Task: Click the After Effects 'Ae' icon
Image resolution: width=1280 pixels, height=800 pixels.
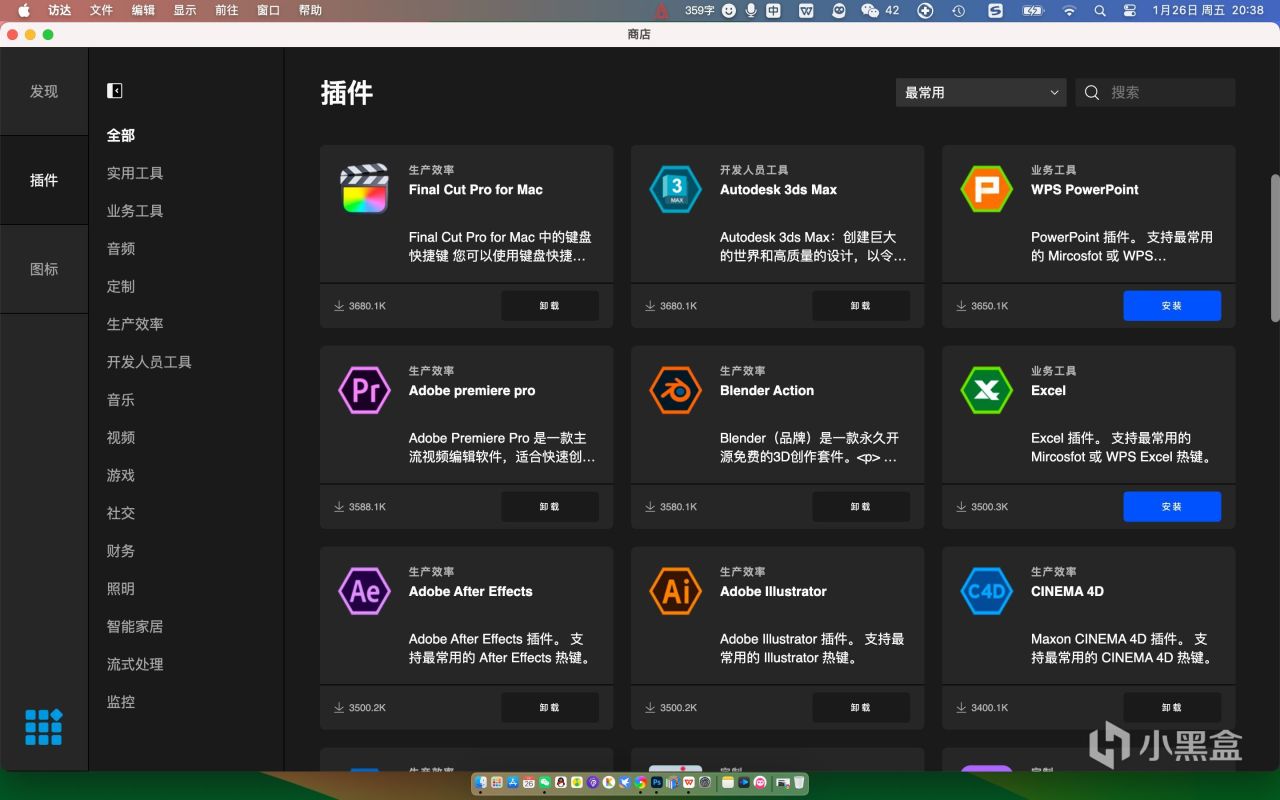Action: (364, 591)
